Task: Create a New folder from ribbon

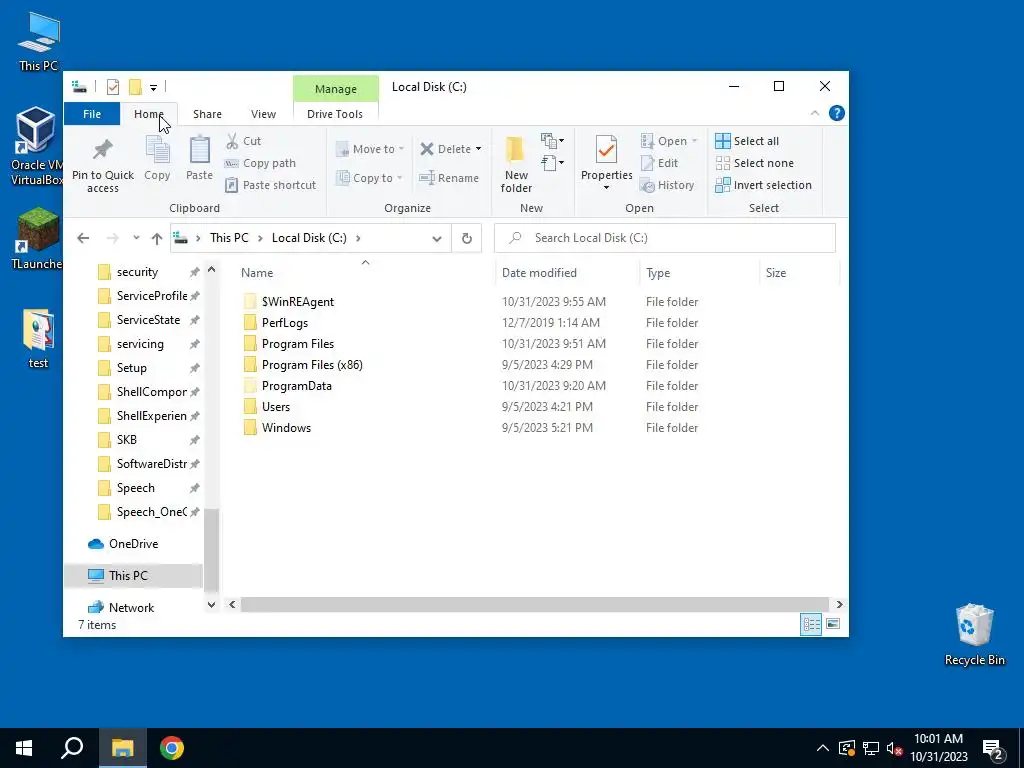Action: pyautogui.click(x=516, y=164)
